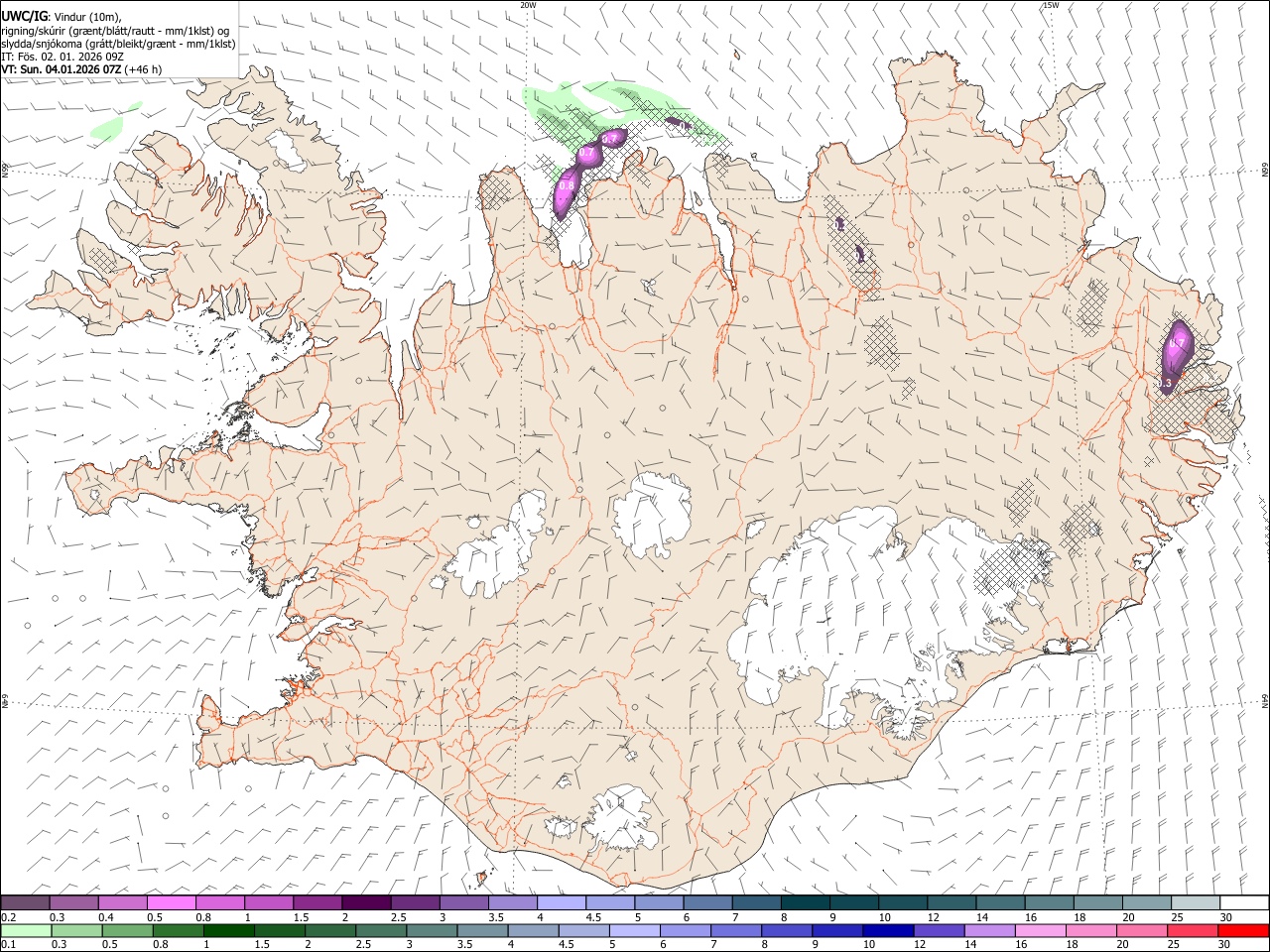Click the "slydda/snjókoma" legend description line
Image resolution: width=1270 pixels, height=952 pixels.
(x=118, y=44)
